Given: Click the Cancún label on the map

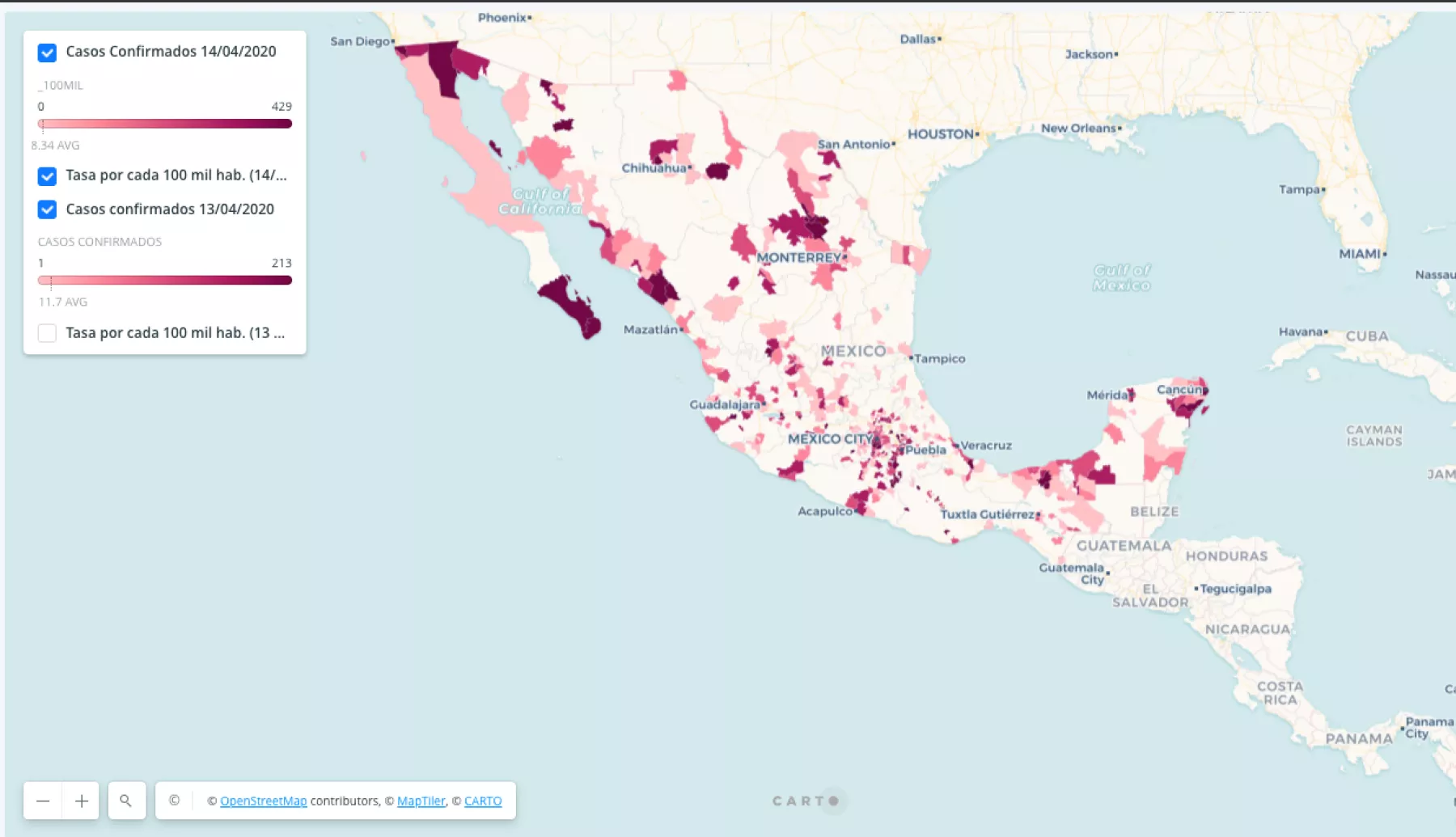Looking at the screenshot, I should [x=1180, y=390].
